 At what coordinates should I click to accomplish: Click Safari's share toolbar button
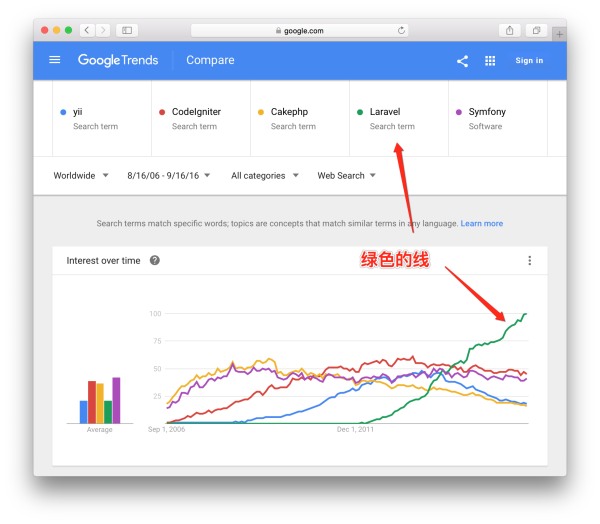[510, 31]
